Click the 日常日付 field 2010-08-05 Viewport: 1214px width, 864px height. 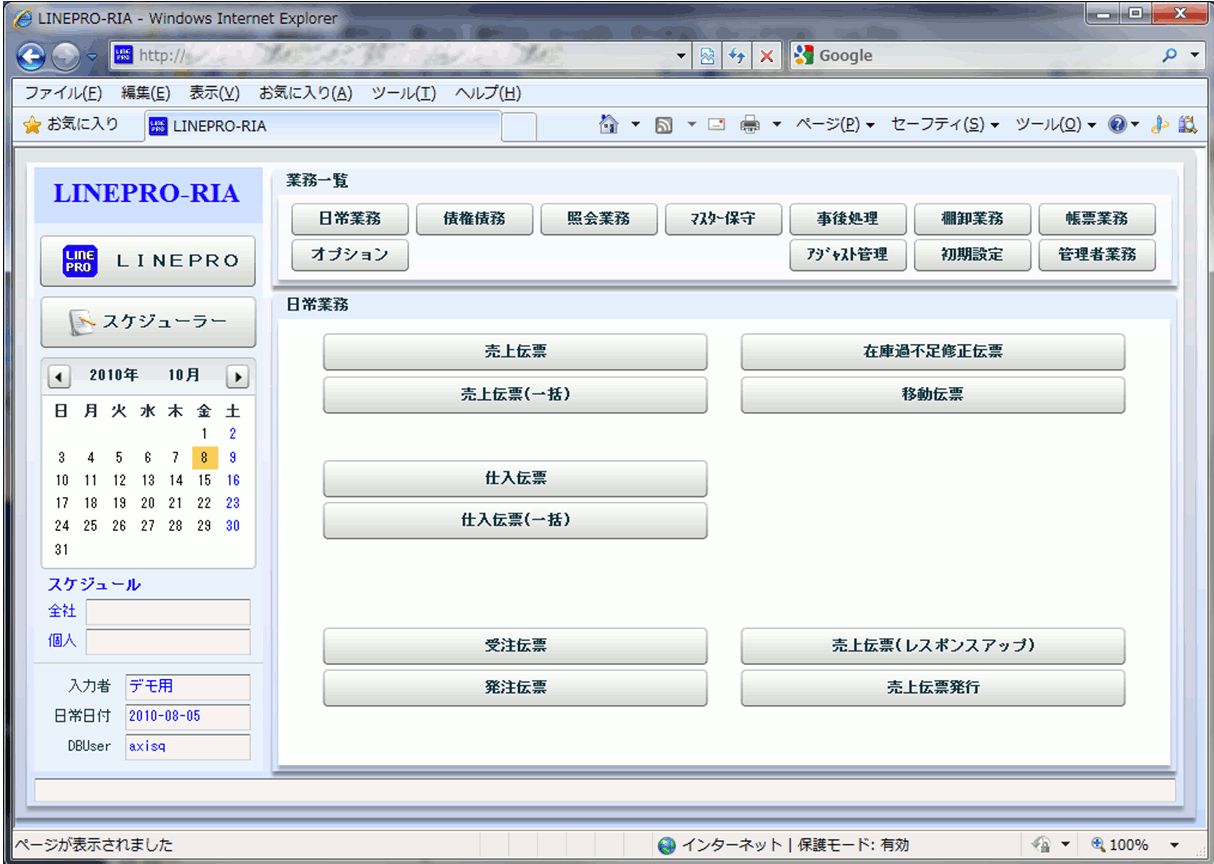pyautogui.click(x=188, y=717)
